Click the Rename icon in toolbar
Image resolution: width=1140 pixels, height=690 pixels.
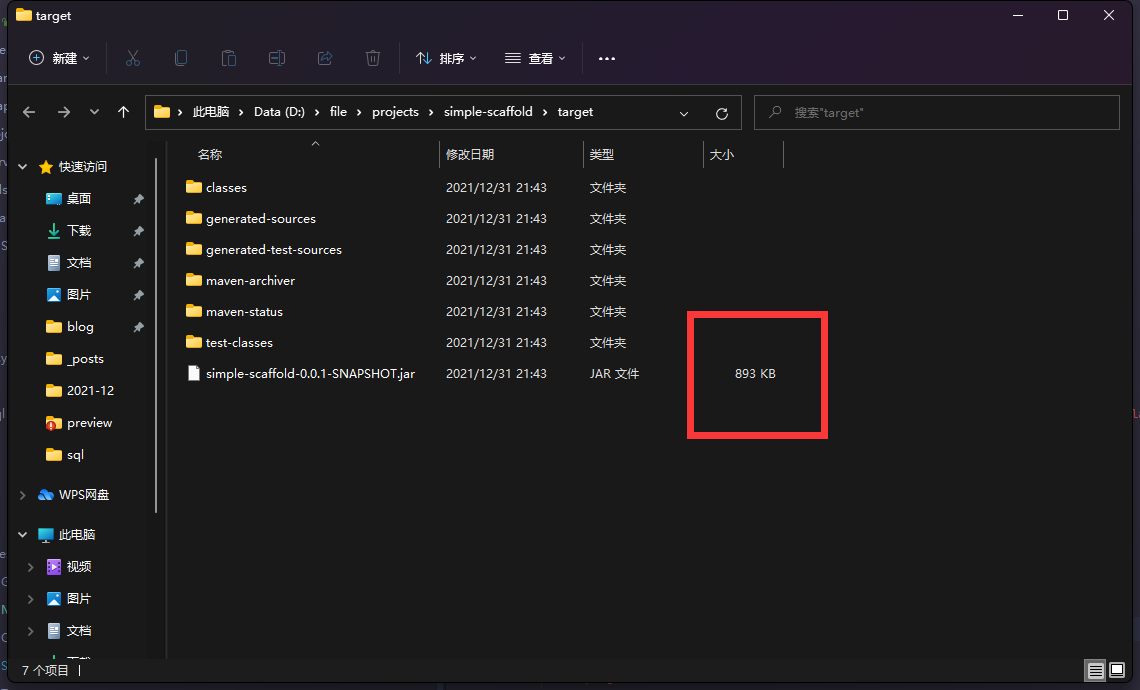point(277,58)
